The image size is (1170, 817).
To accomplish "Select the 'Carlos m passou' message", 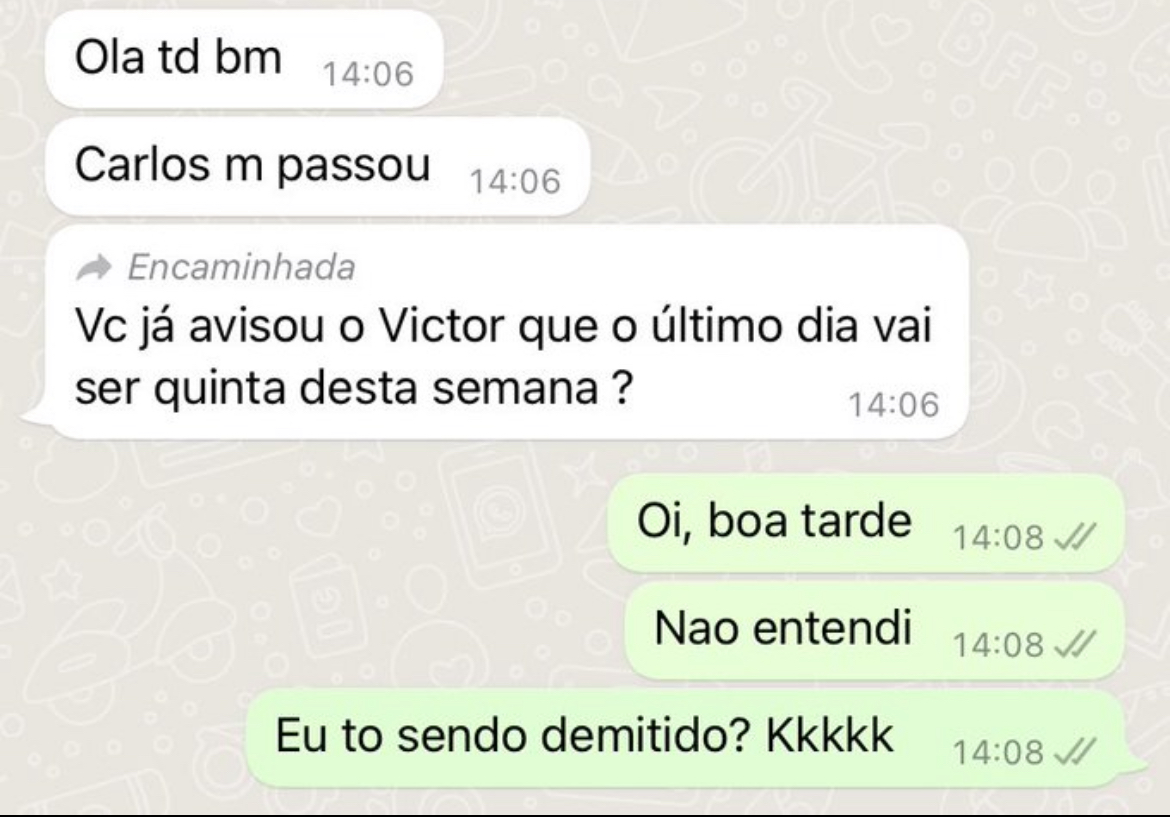I will (x=317, y=166).
